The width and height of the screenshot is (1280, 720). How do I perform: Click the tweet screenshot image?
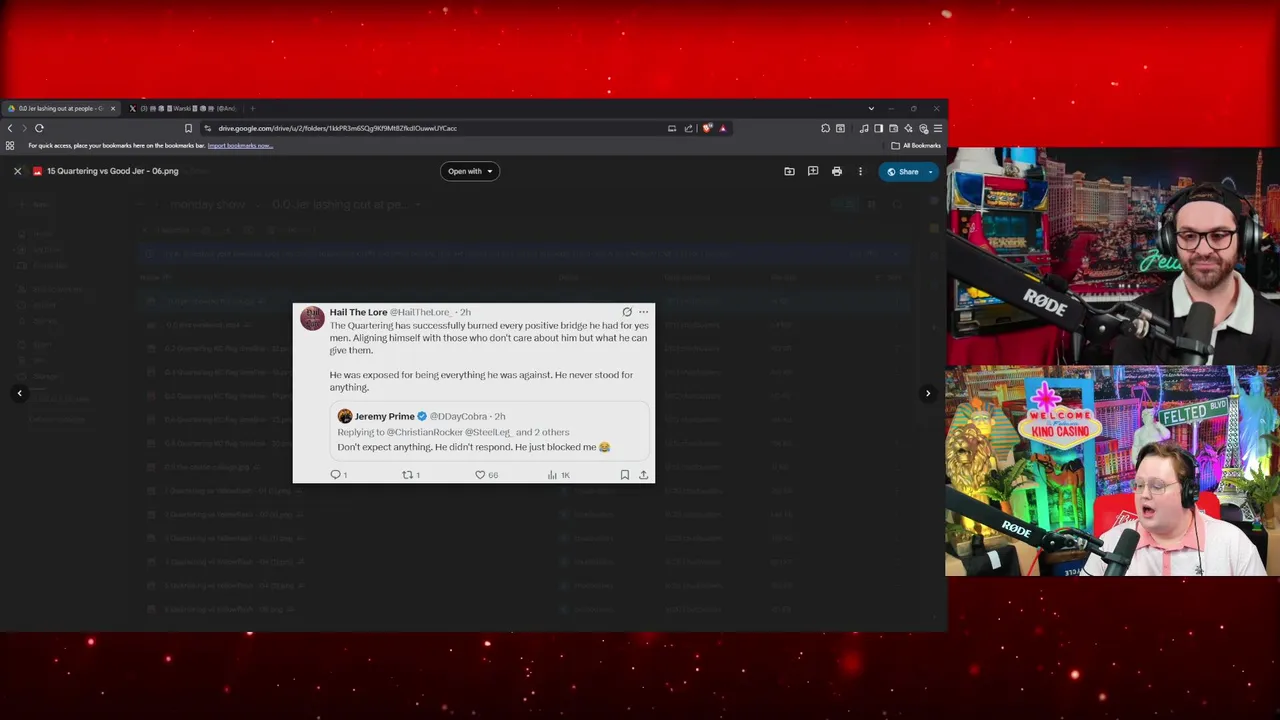tap(474, 393)
